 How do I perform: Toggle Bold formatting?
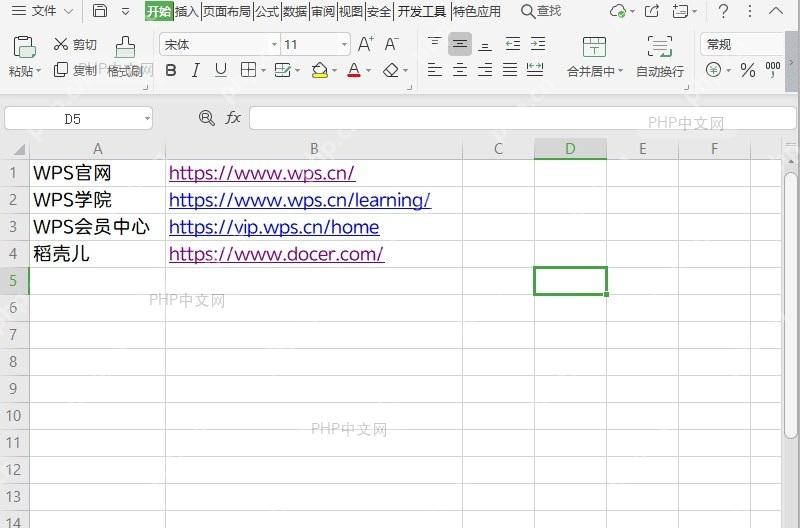click(171, 70)
